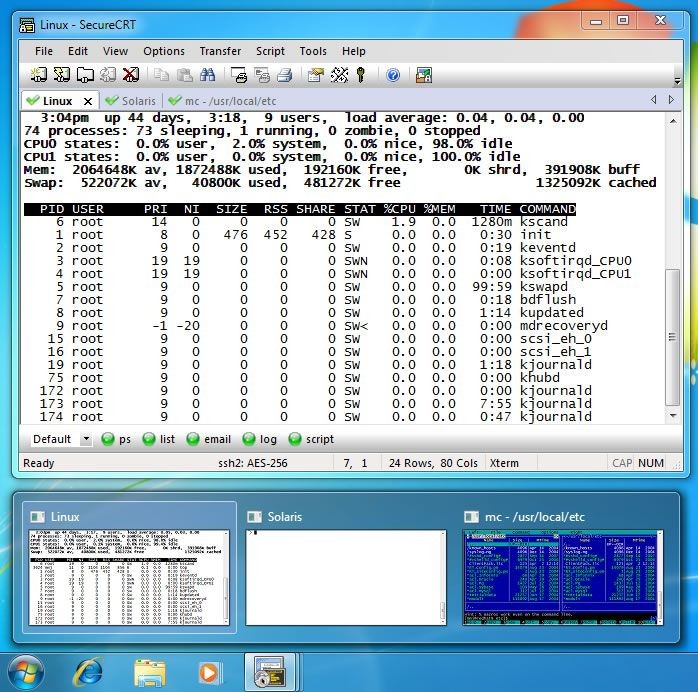The width and height of the screenshot is (698, 692).
Task: Launch Internet Explorer from the taskbar
Action: point(88,672)
